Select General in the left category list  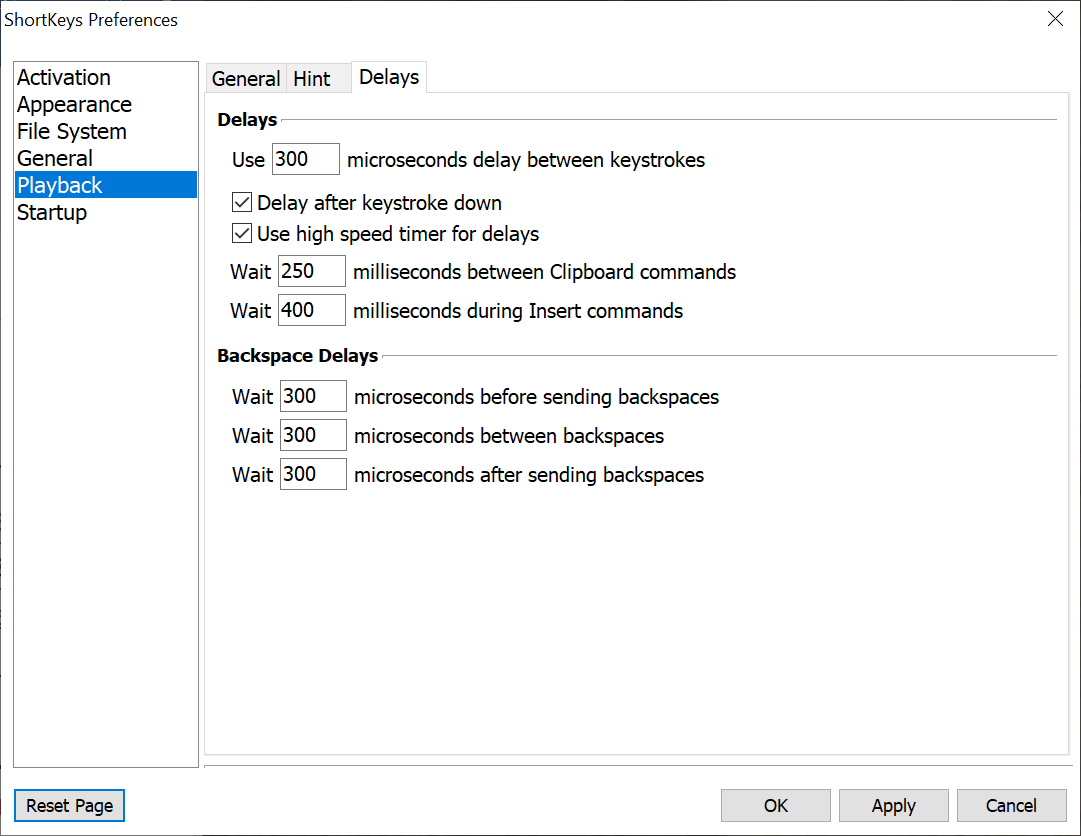pos(55,159)
